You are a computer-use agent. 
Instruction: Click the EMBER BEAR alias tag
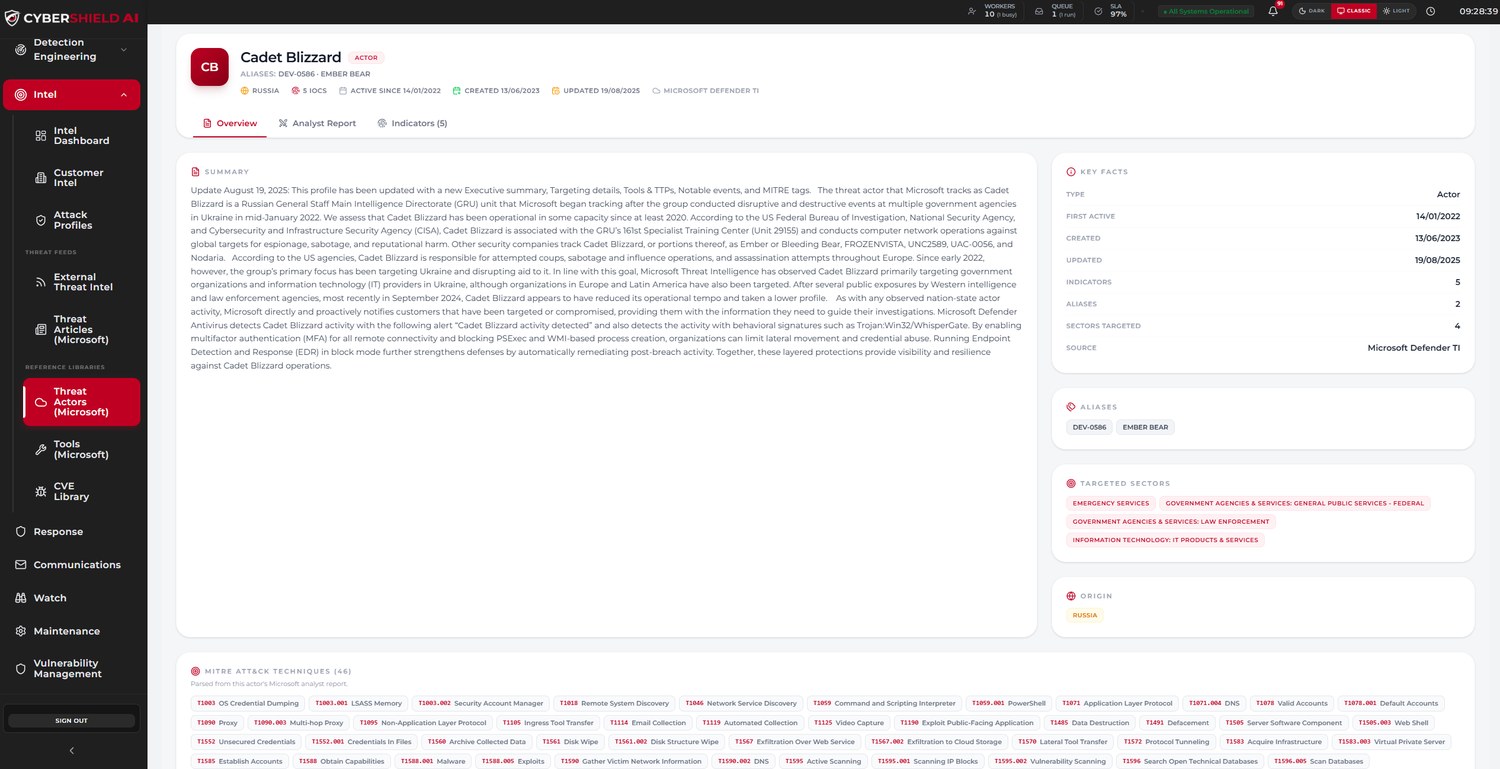pyautogui.click(x=1145, y=427)
